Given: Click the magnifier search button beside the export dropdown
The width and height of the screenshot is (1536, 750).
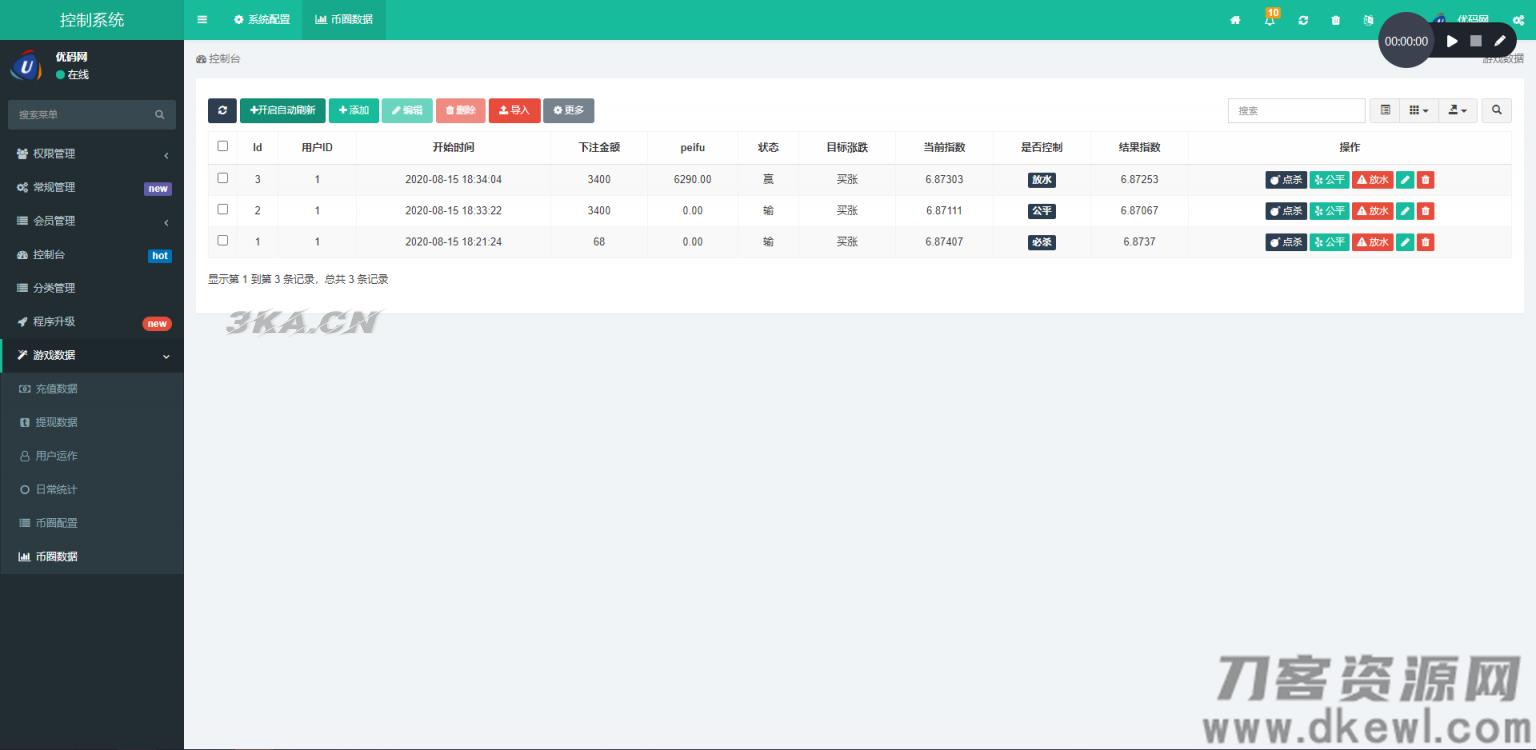Looking at the screenshot, I should point(1496,111).
